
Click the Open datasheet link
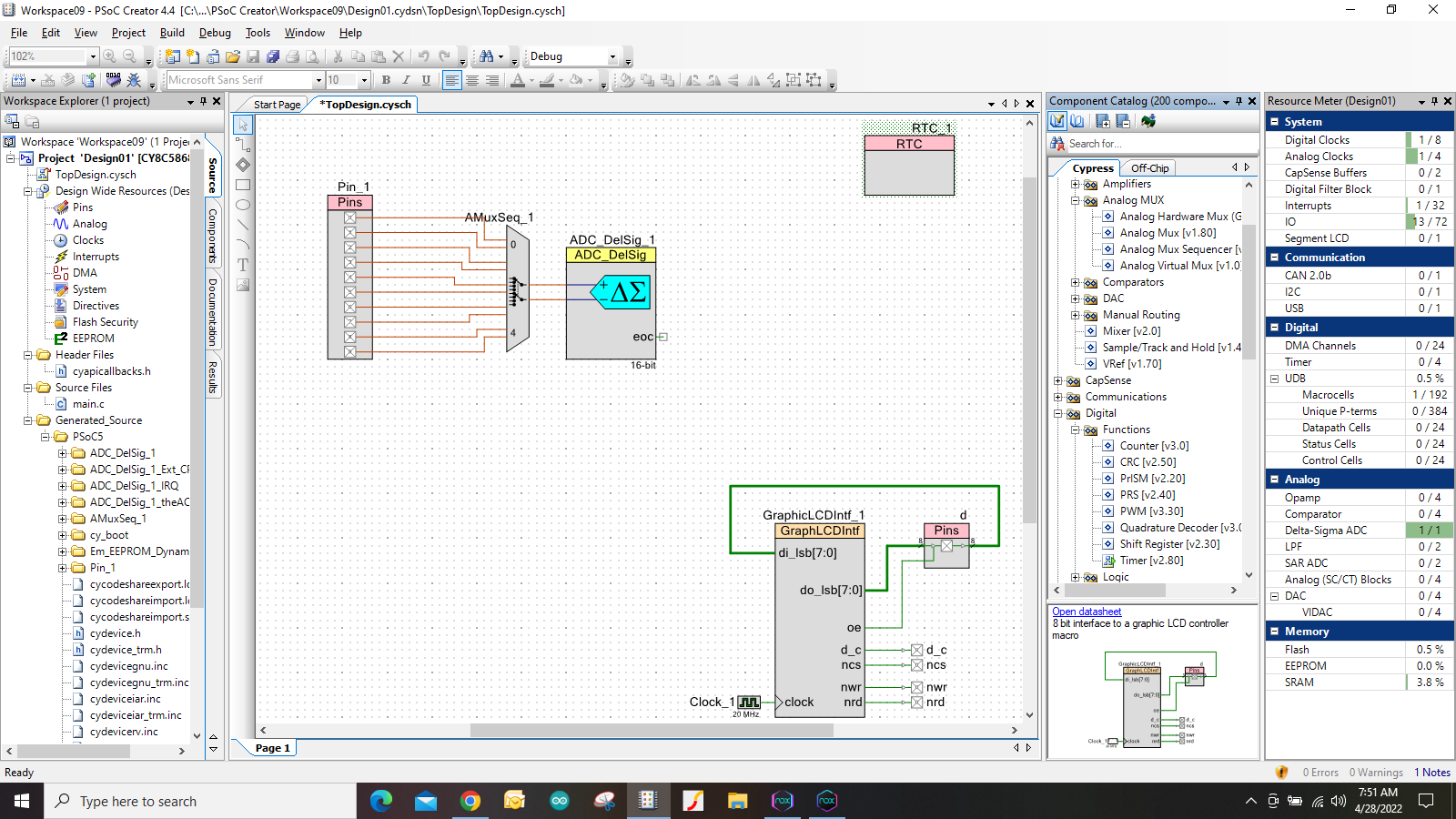coord(1087,612)
